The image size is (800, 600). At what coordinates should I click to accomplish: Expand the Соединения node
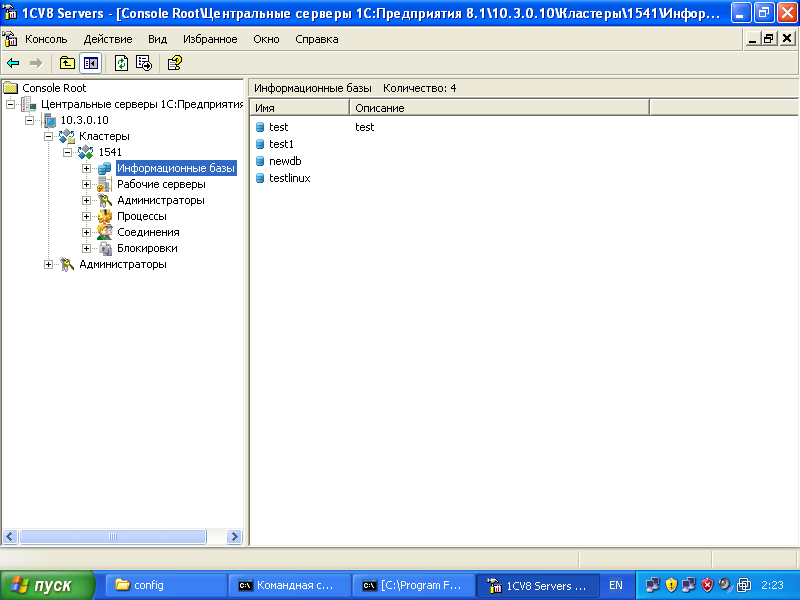click(x=86, y=232)
